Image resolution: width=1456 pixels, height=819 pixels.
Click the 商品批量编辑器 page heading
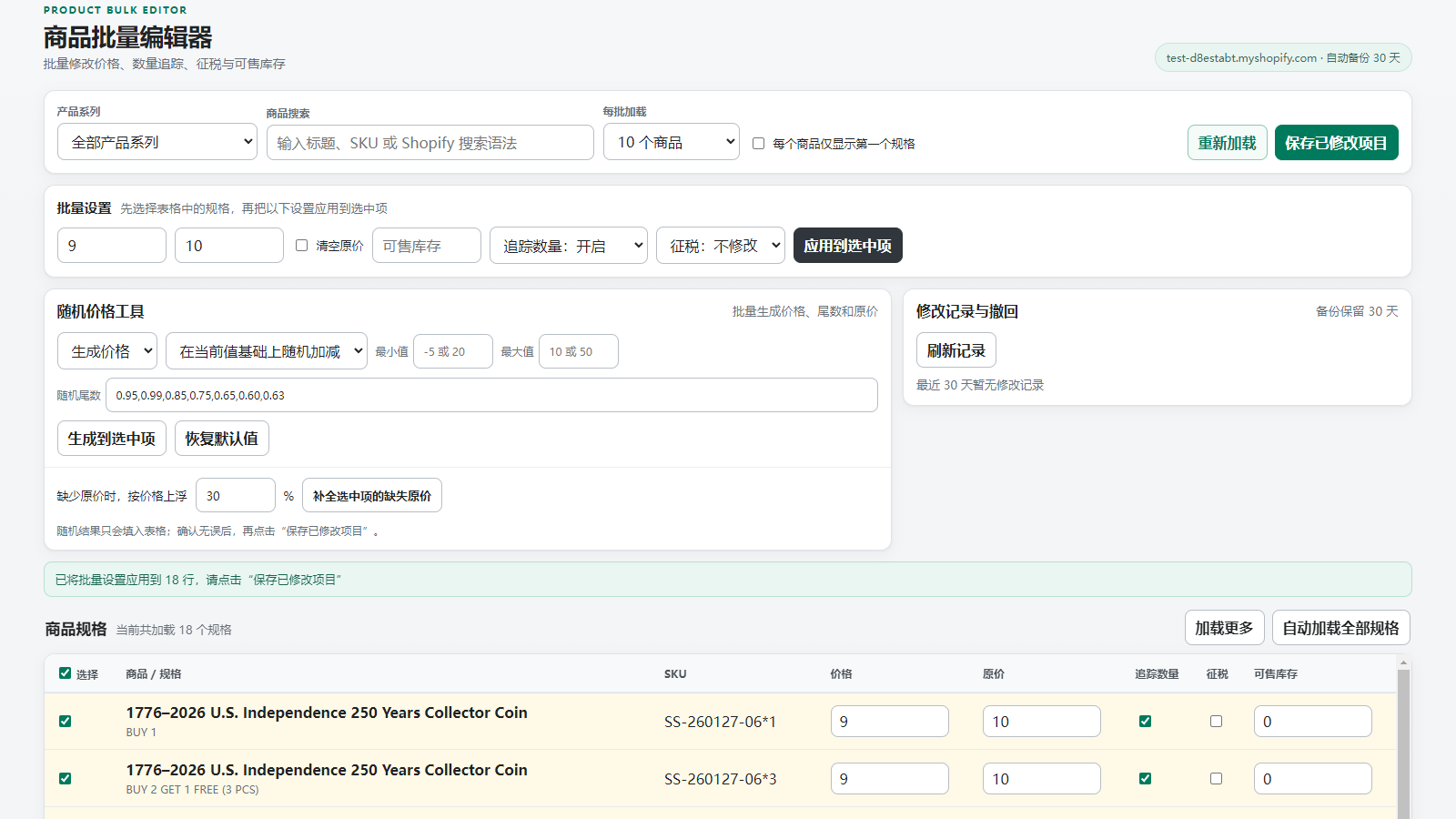pyautogui.click(x=127, y=37)
